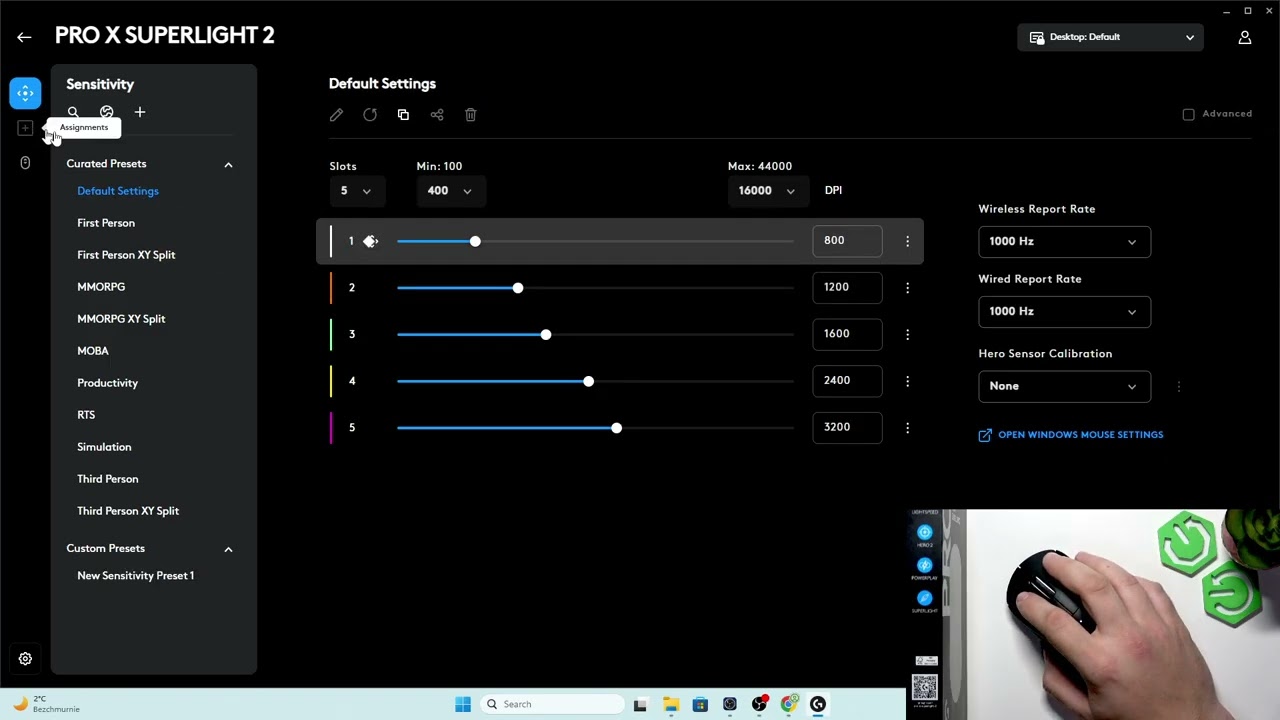The height and width of the screenshot is (720, 1280).
Task: Open Windows Start menu
Action: pyautogui.click(x=463, y=704)
